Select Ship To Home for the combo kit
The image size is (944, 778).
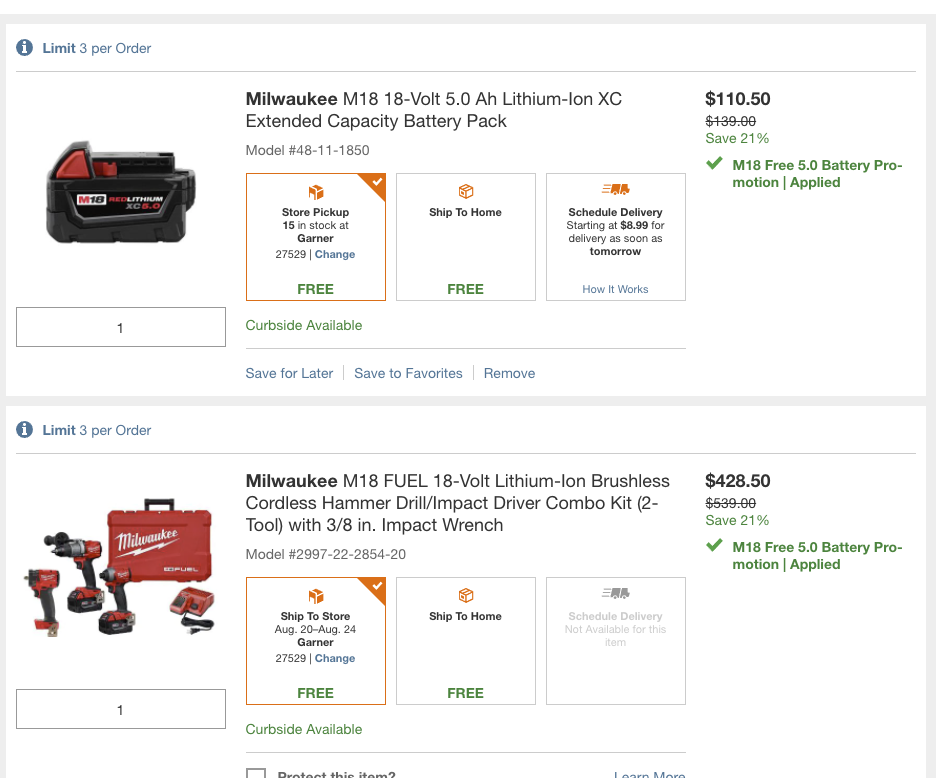[466, 641]
